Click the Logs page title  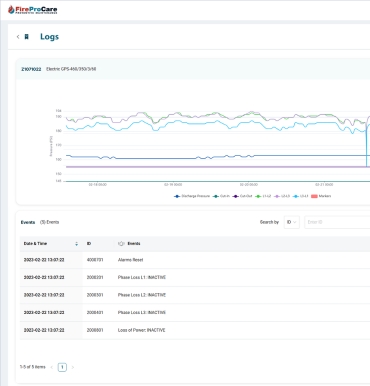[x=49, y=37]
